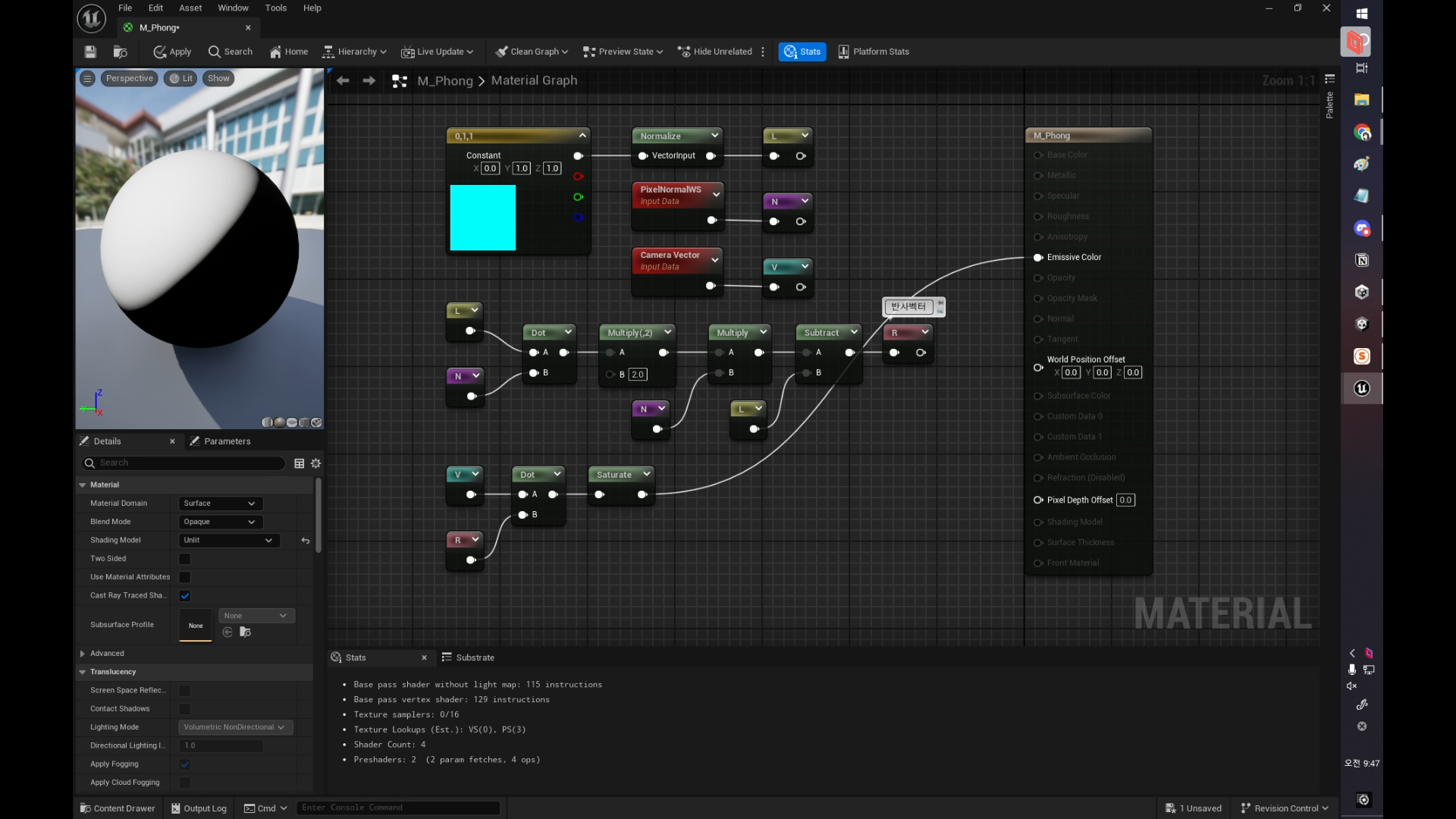Viewport: 1456px width, 819px height.
Task: Enable the Two Sided checkbox
Action: (185, 559)
